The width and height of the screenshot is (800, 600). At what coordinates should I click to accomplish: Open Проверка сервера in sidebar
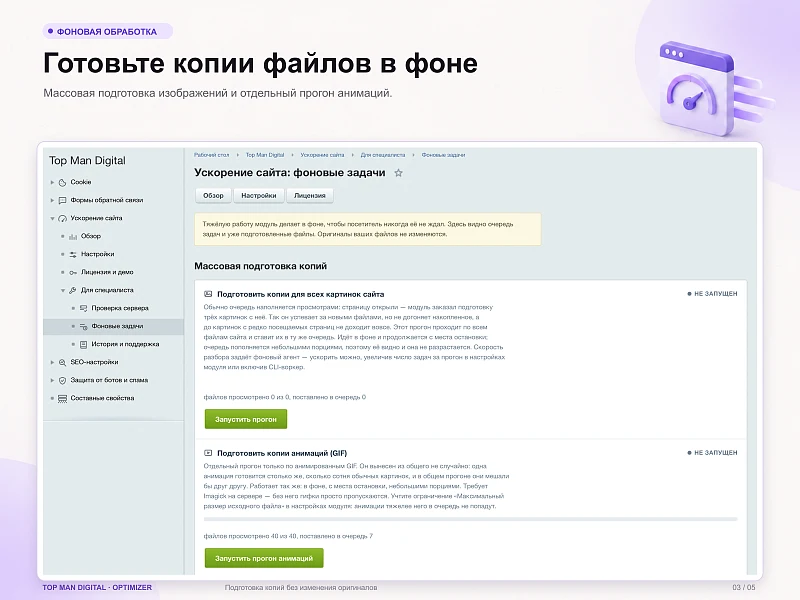(x=120, y=308)
